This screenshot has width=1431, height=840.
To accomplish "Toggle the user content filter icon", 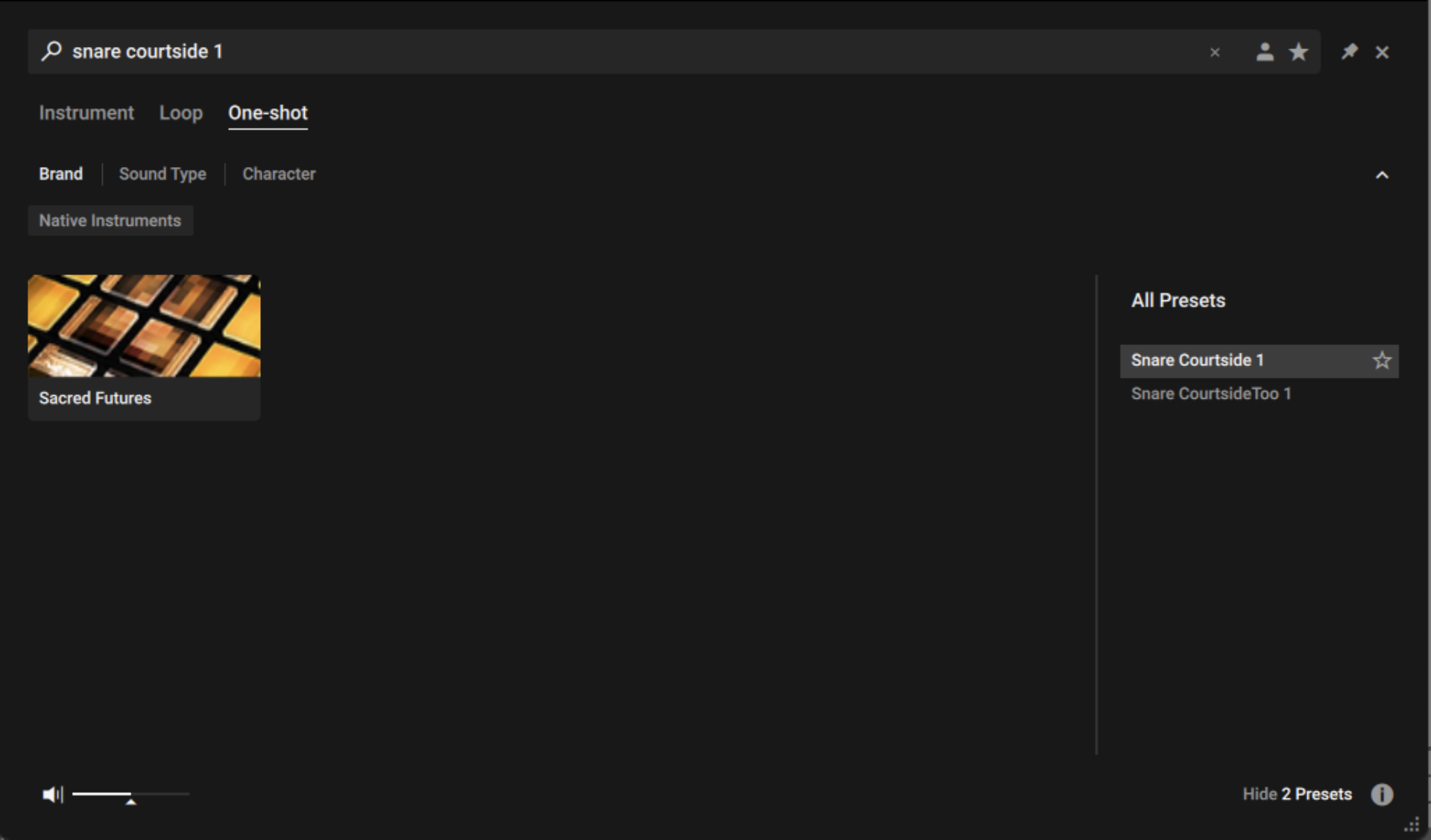I will click(x=1264, y=52).
